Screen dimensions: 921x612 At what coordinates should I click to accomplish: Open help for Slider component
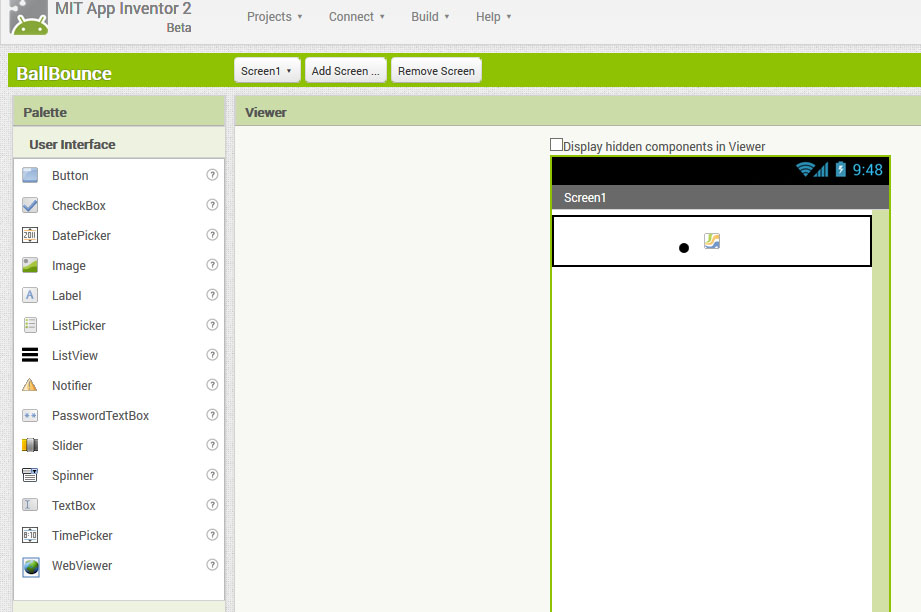point(212,444)
